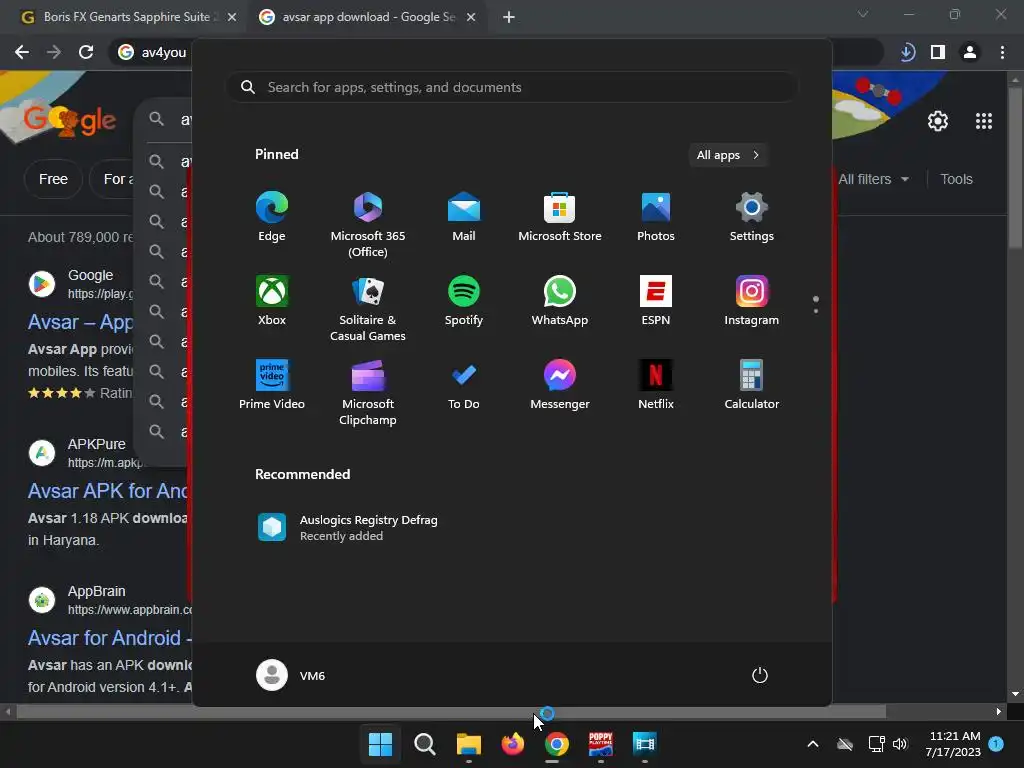Screen dimensions: 1024x768
Task: Click the Start menu search box
Action: [x=512, y=88]
